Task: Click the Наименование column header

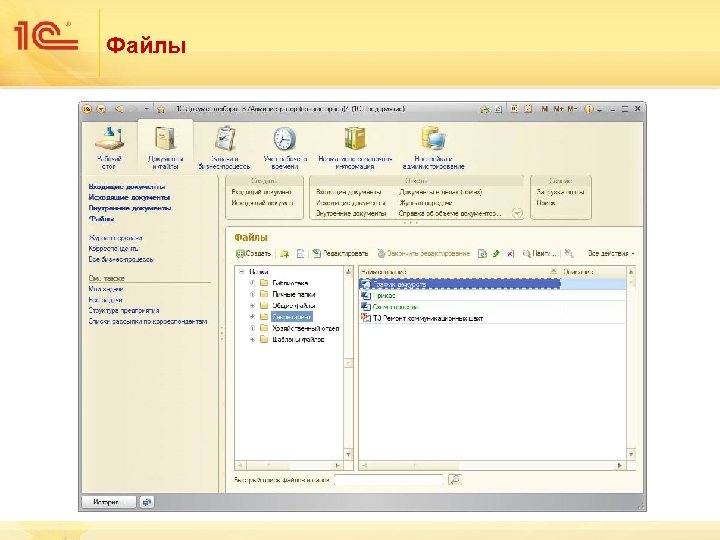Action: [x=459, y=272]
